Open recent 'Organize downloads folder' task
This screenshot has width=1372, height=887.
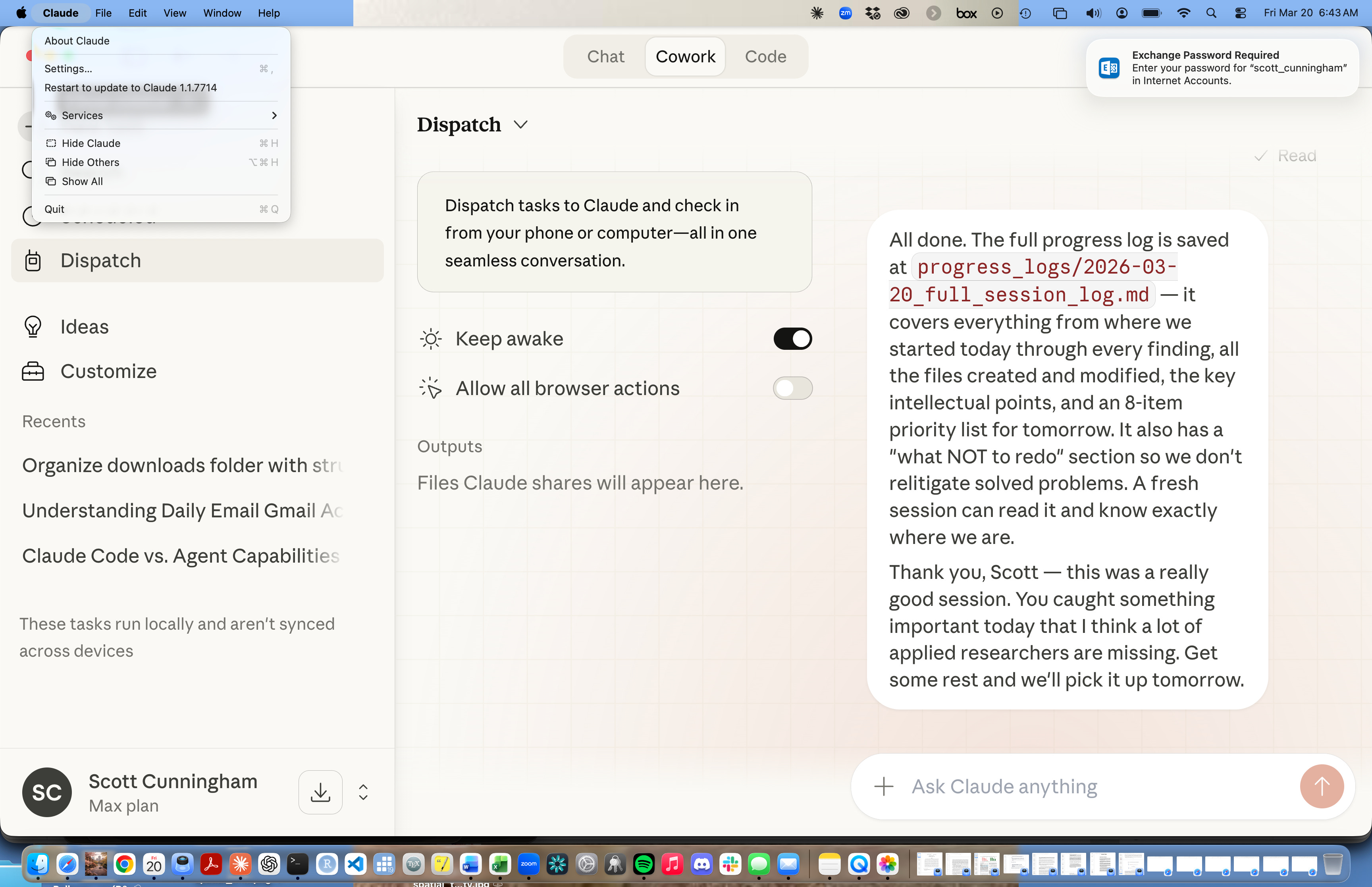click(183, 465)
